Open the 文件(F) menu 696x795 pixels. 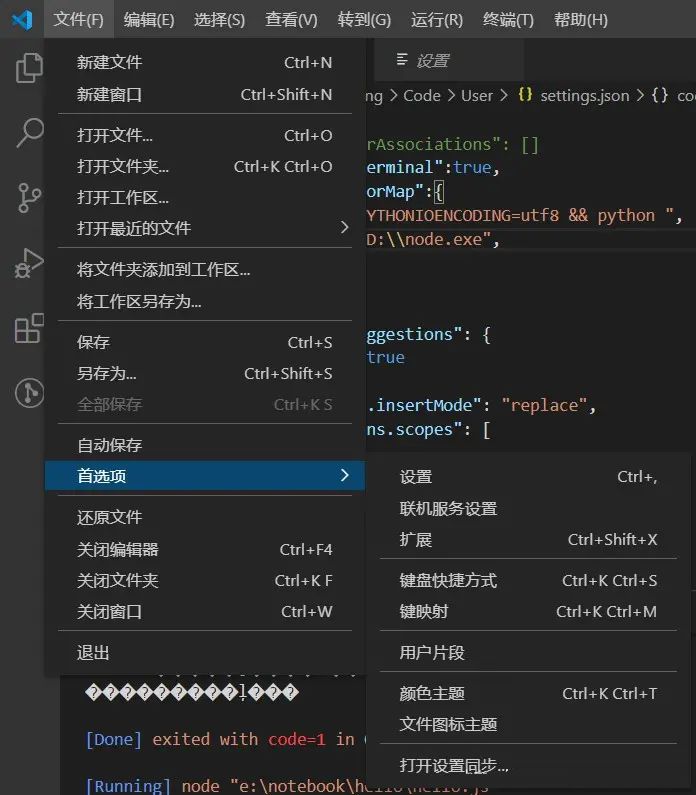[x=79, y=20]
